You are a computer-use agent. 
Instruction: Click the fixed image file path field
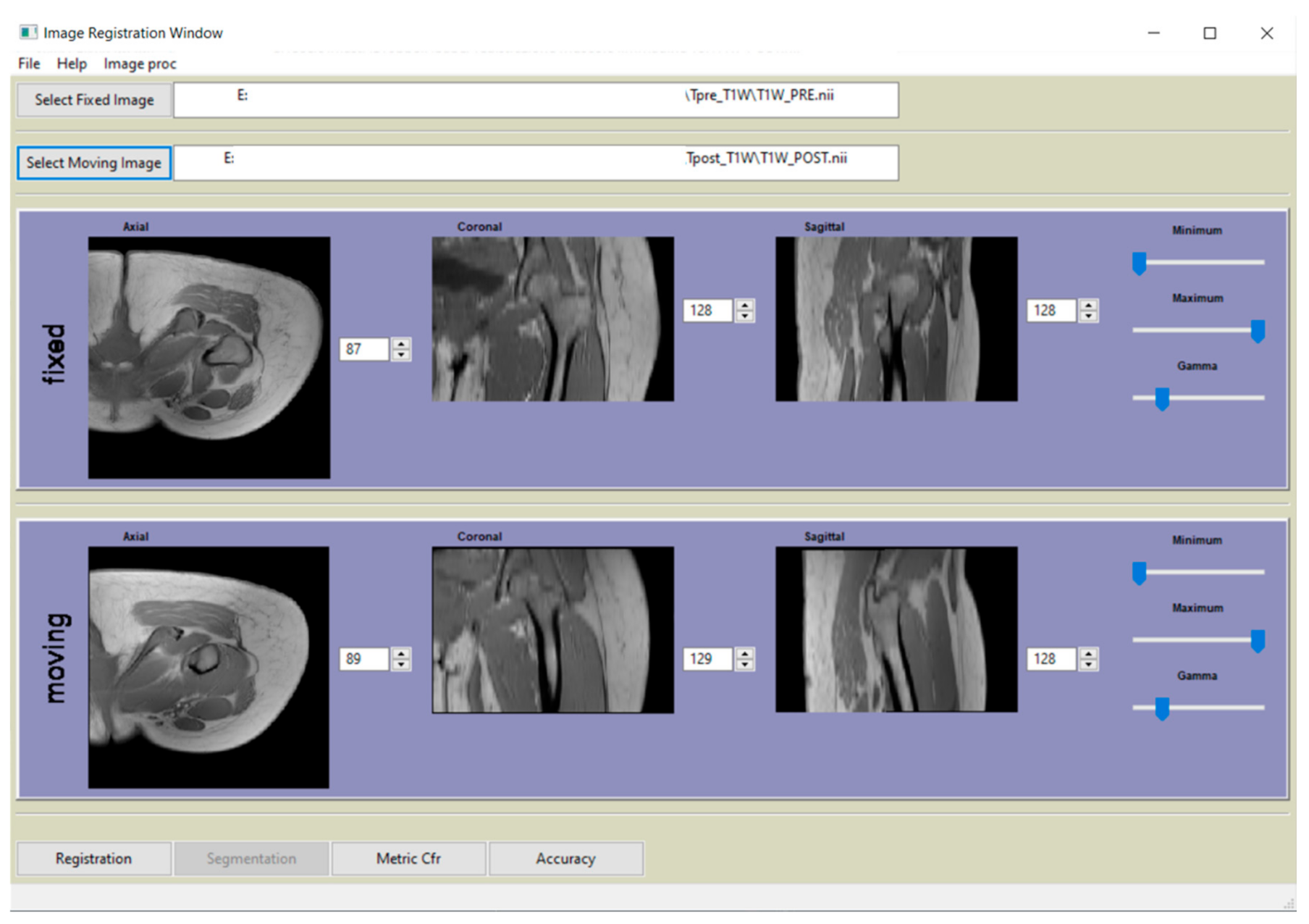536,100
